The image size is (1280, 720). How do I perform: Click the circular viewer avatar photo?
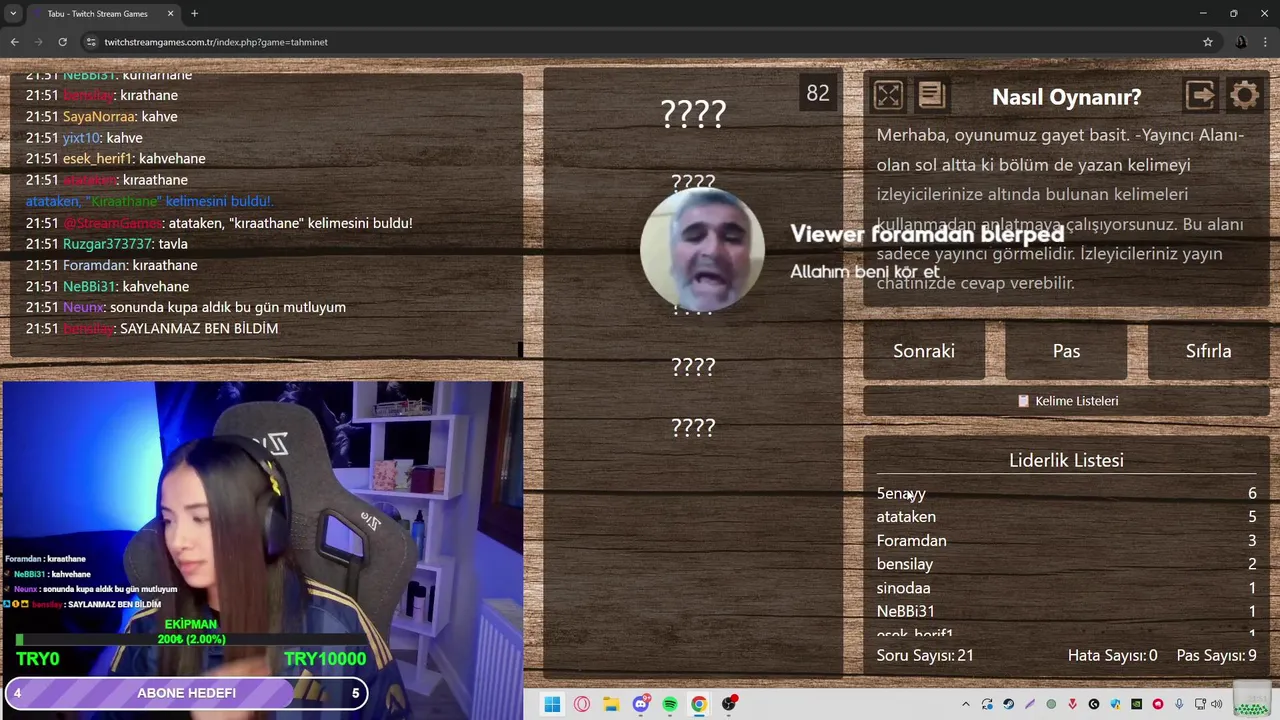[x=702, y=250]
